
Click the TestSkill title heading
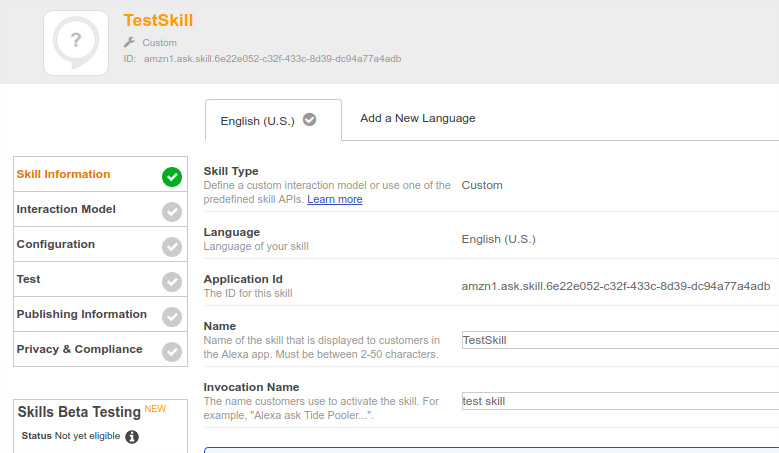pos(158,20)
